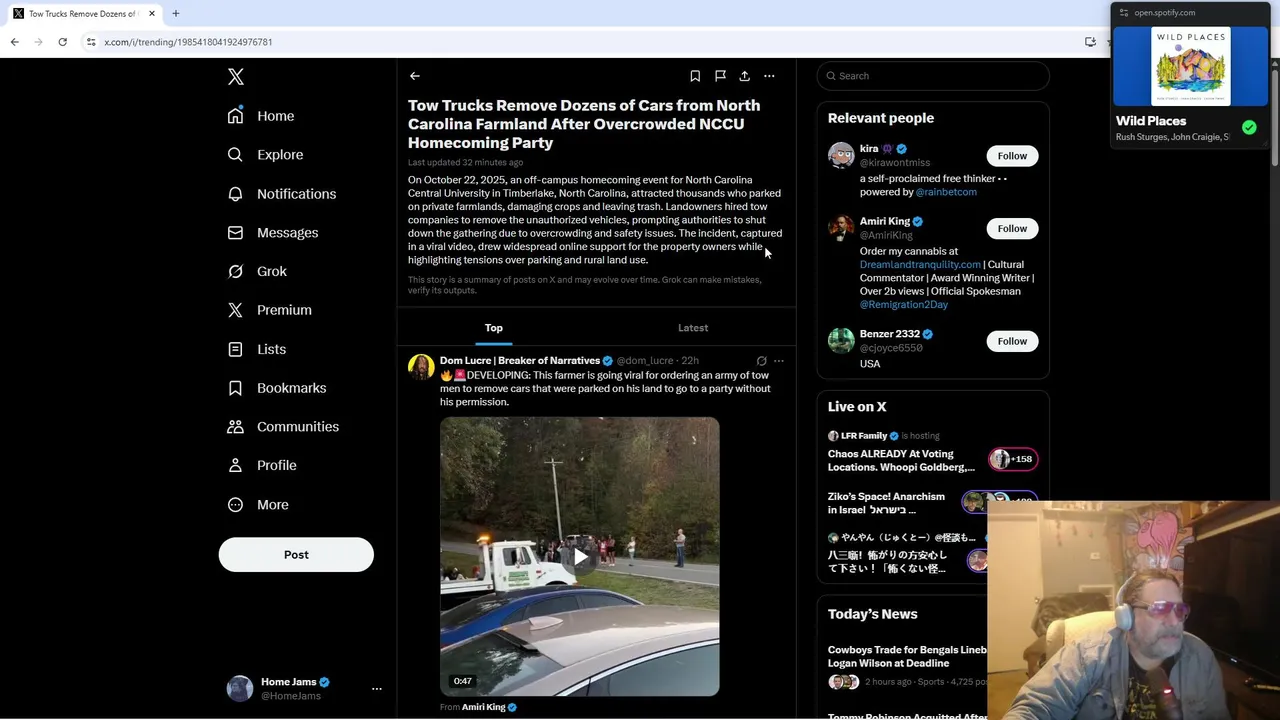Open story header more options menu
The width and height of the screenshot is (1280, 720).
tap(769, 76)
